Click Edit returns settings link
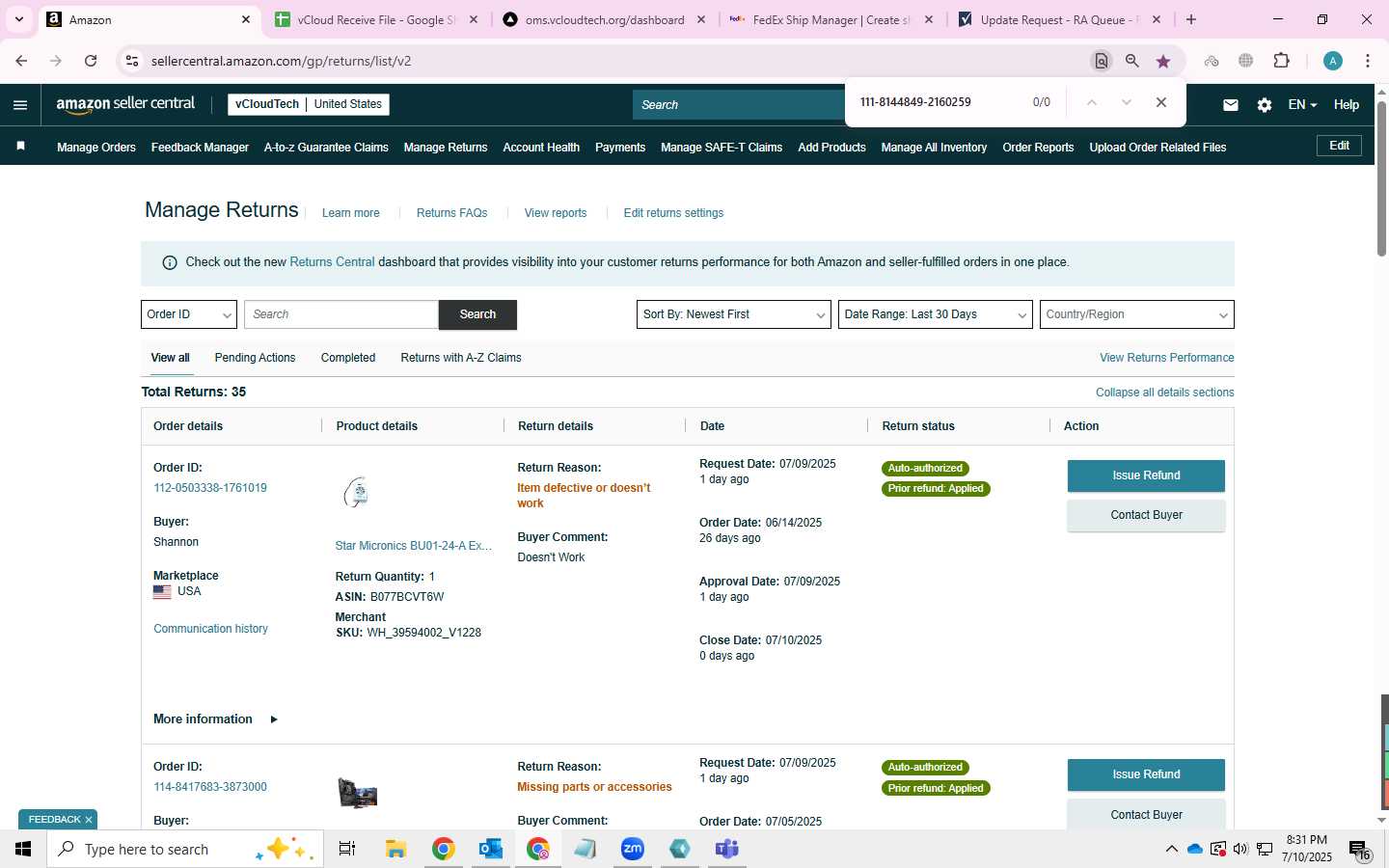This screenshot has height=868, width=1389. coord(673,213)
